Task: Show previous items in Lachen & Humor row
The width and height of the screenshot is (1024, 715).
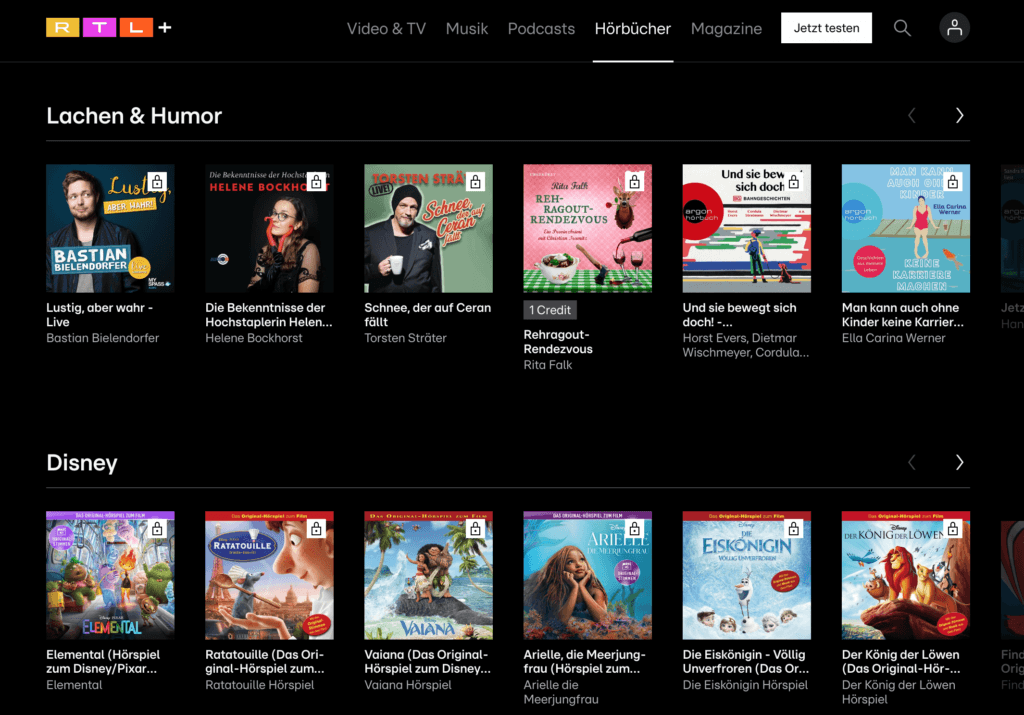Action: pos(912,116)
